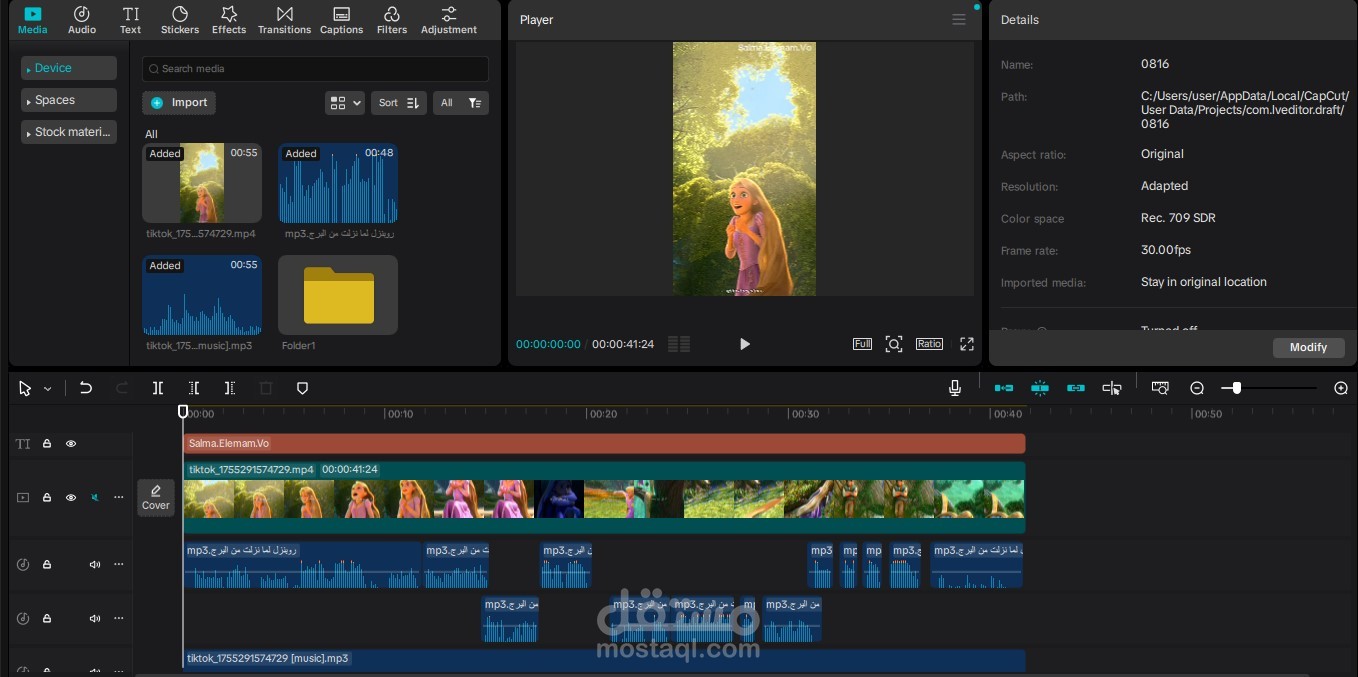Image resolution: width=1358 pixels, height=677 pixels.
Task: Open the Media tab
Action: tap(33, 20)
